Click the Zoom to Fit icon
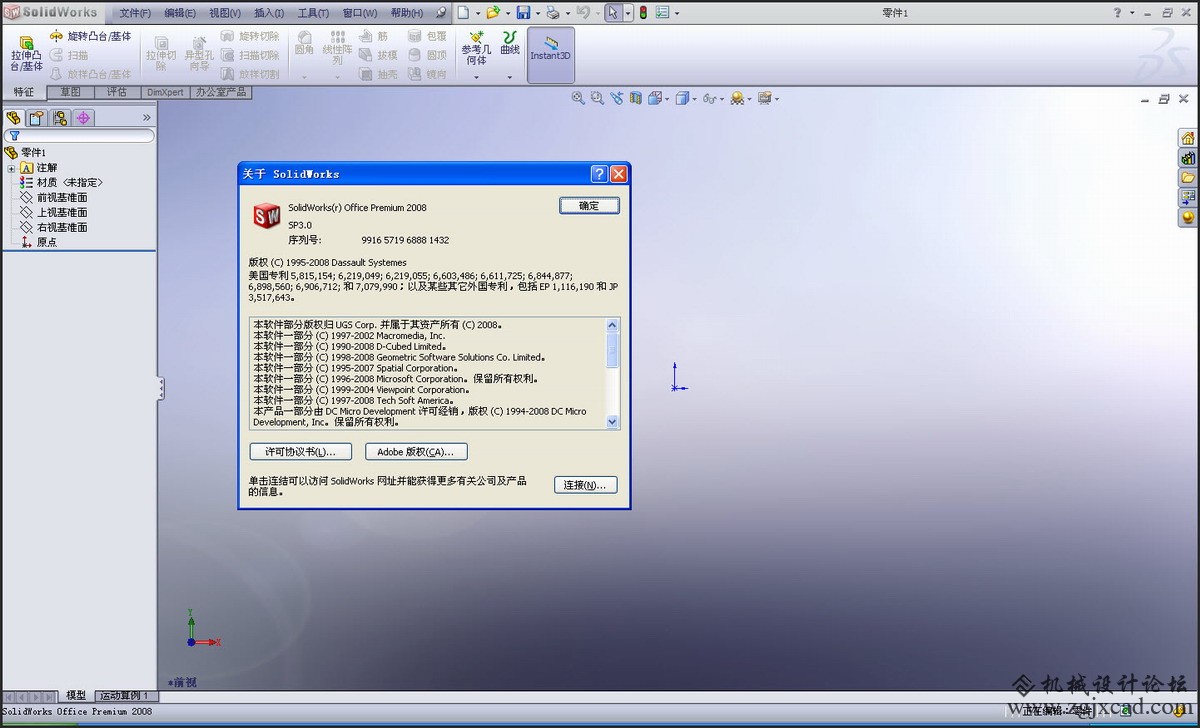 [x=578, y=98]
